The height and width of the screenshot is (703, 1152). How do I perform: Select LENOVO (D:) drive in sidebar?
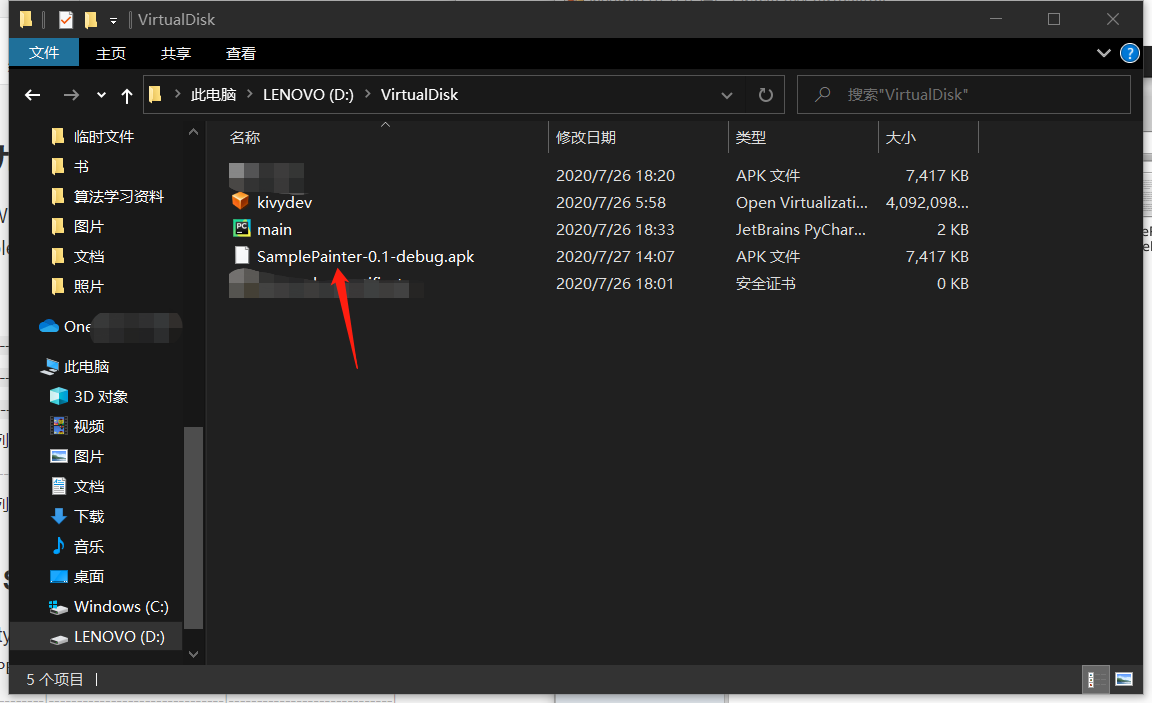tap(118, 637)
